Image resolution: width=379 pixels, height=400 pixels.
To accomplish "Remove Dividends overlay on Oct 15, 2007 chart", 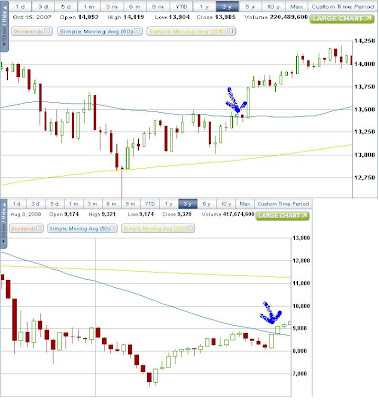I will tap(47, 31).
